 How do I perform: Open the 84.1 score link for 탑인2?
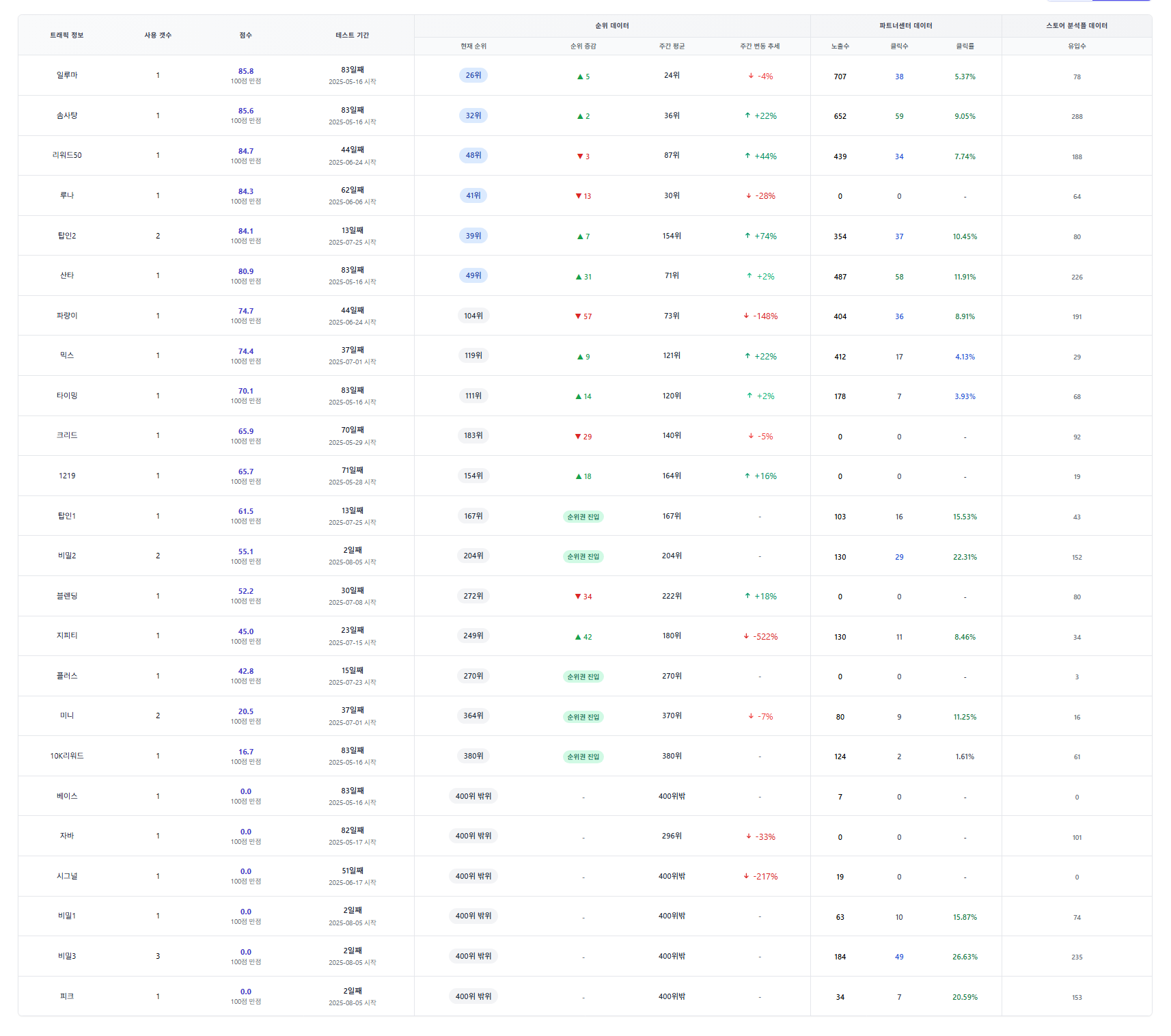click(246, 231)
